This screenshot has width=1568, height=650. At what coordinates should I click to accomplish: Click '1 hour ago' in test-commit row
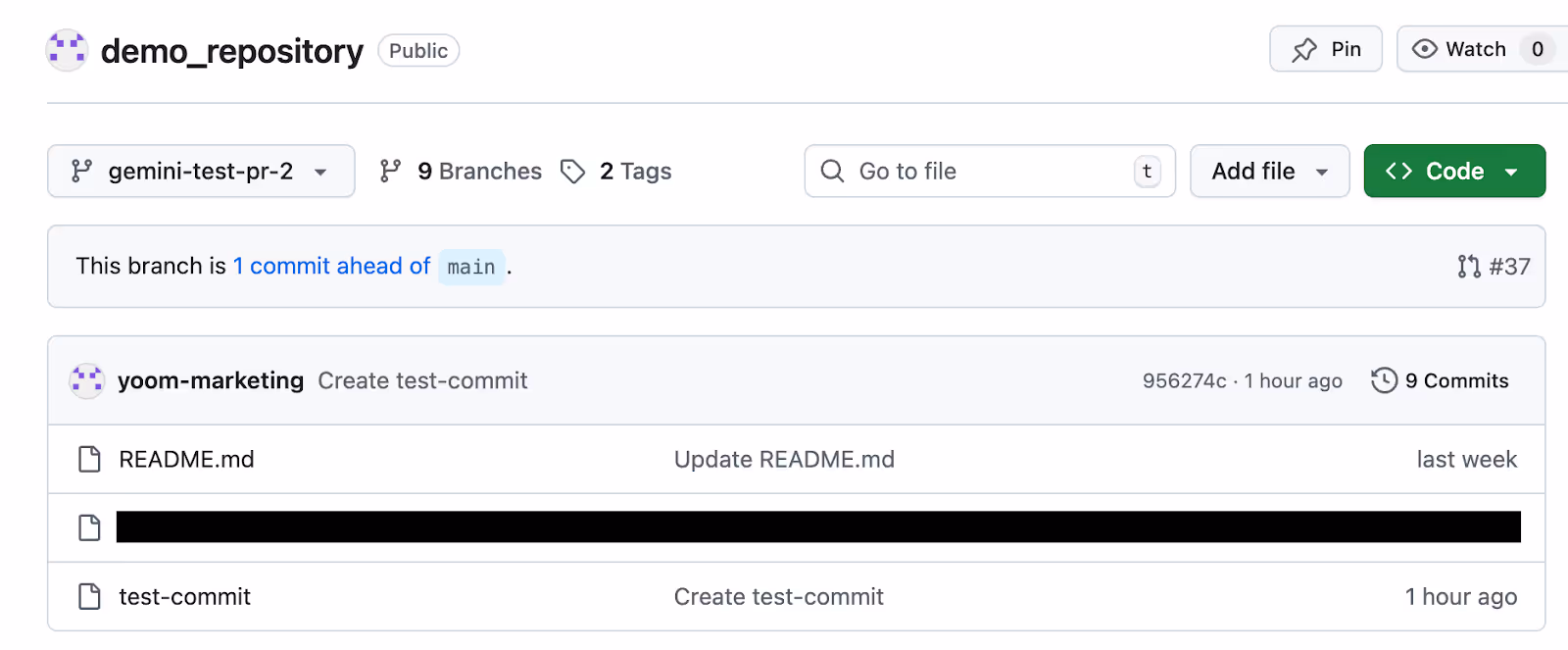click(1460, 596)
